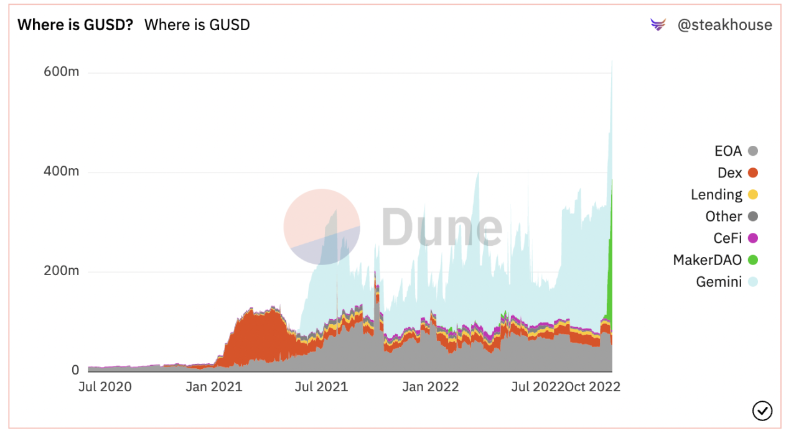
Task: Click the green MakerDAO color dot
Action: [753, 260]
